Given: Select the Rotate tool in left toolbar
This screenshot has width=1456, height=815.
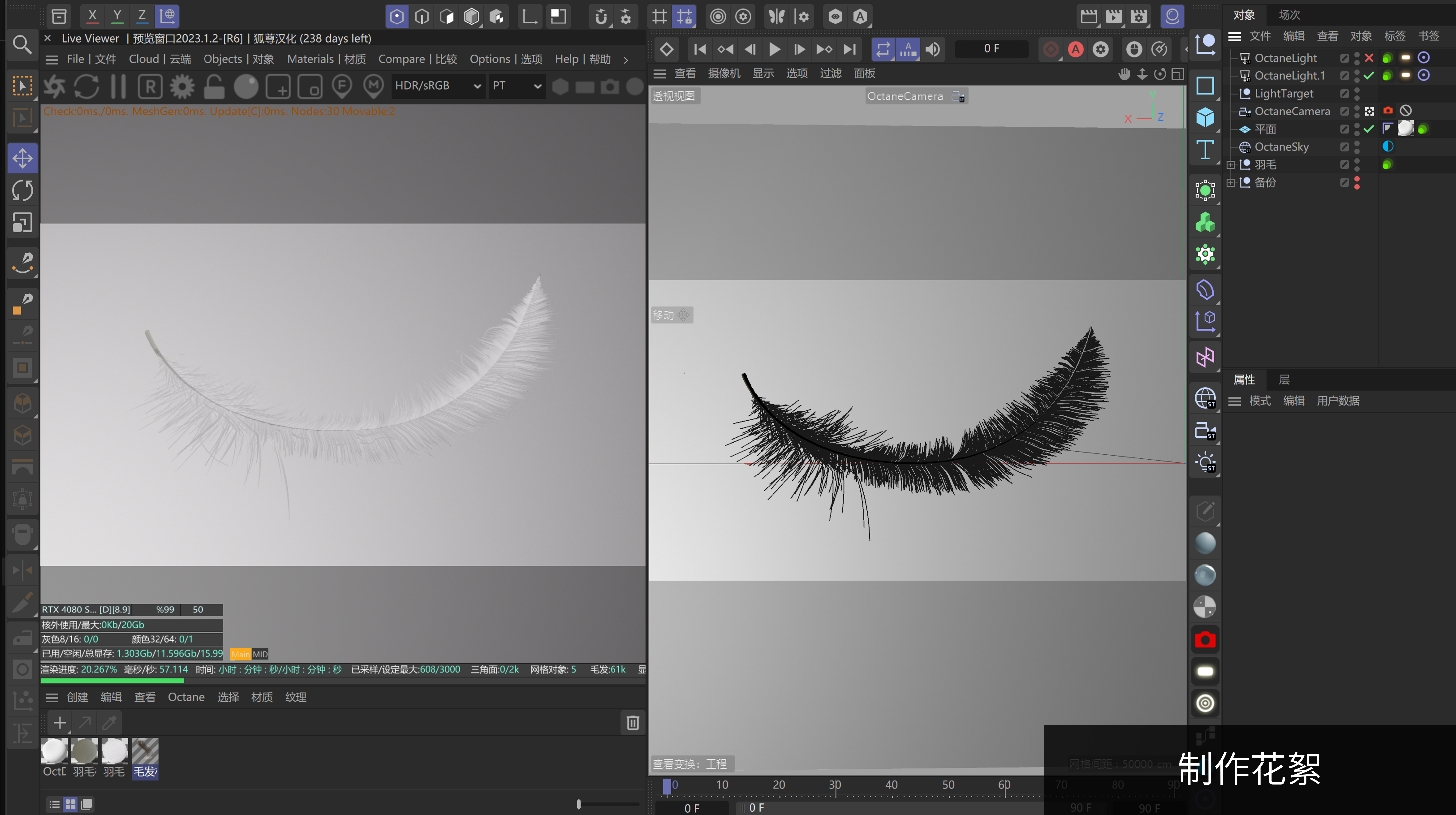Looking at the screenshot, I should click(x=23, y=190).
